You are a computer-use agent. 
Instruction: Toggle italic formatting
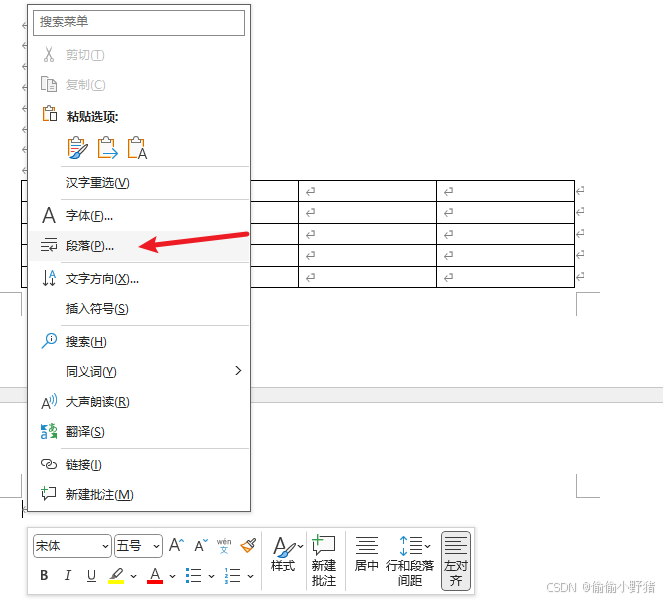68,576
